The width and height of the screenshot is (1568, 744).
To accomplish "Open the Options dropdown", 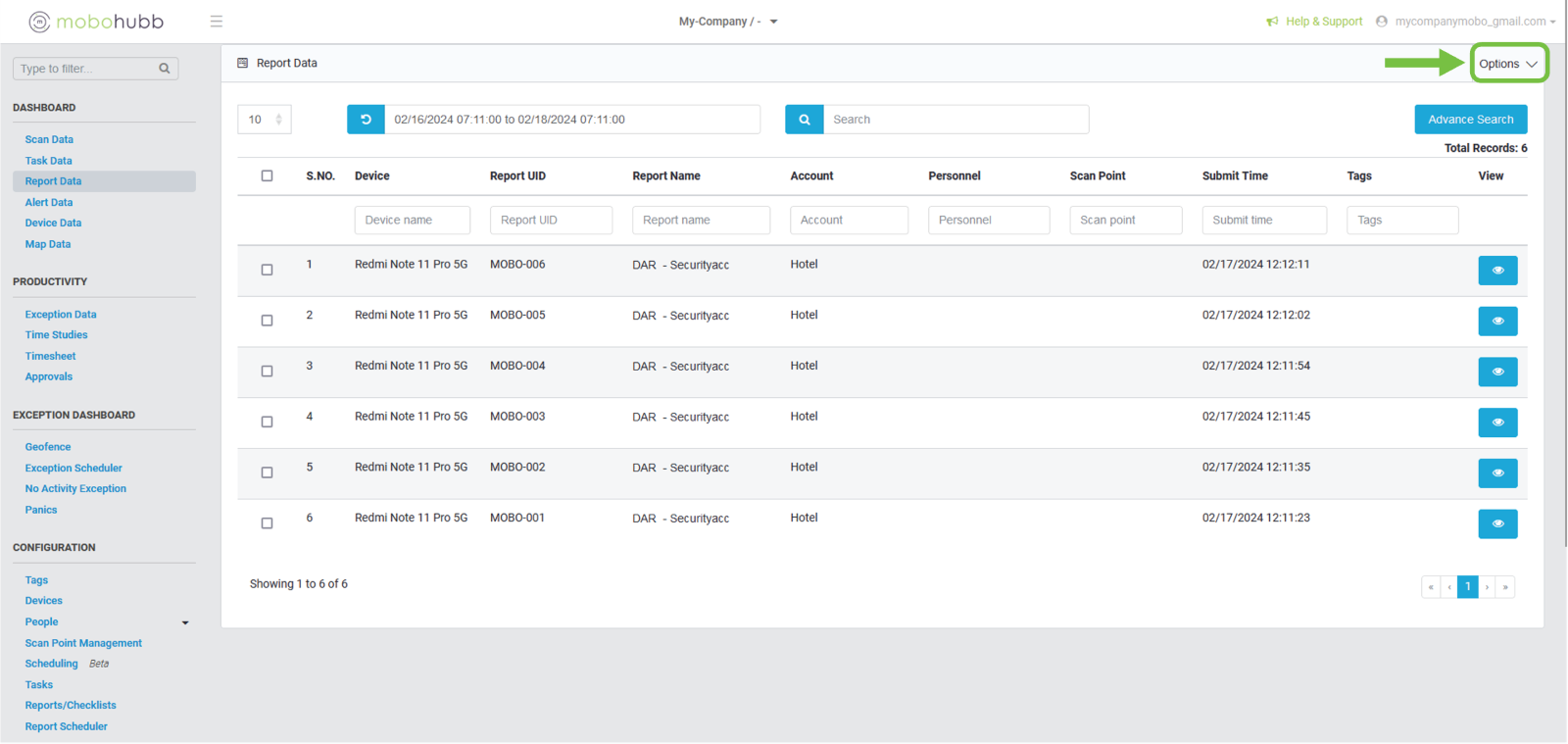I will pos(1507,64).
